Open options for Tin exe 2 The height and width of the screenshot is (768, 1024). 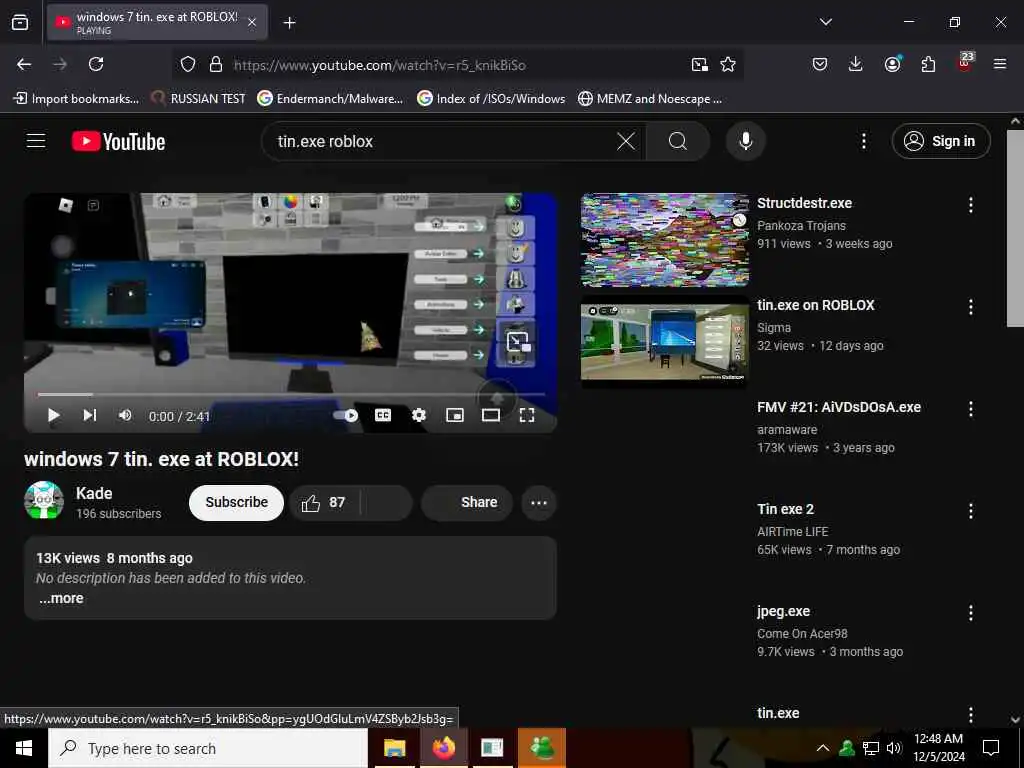(970, 511)
